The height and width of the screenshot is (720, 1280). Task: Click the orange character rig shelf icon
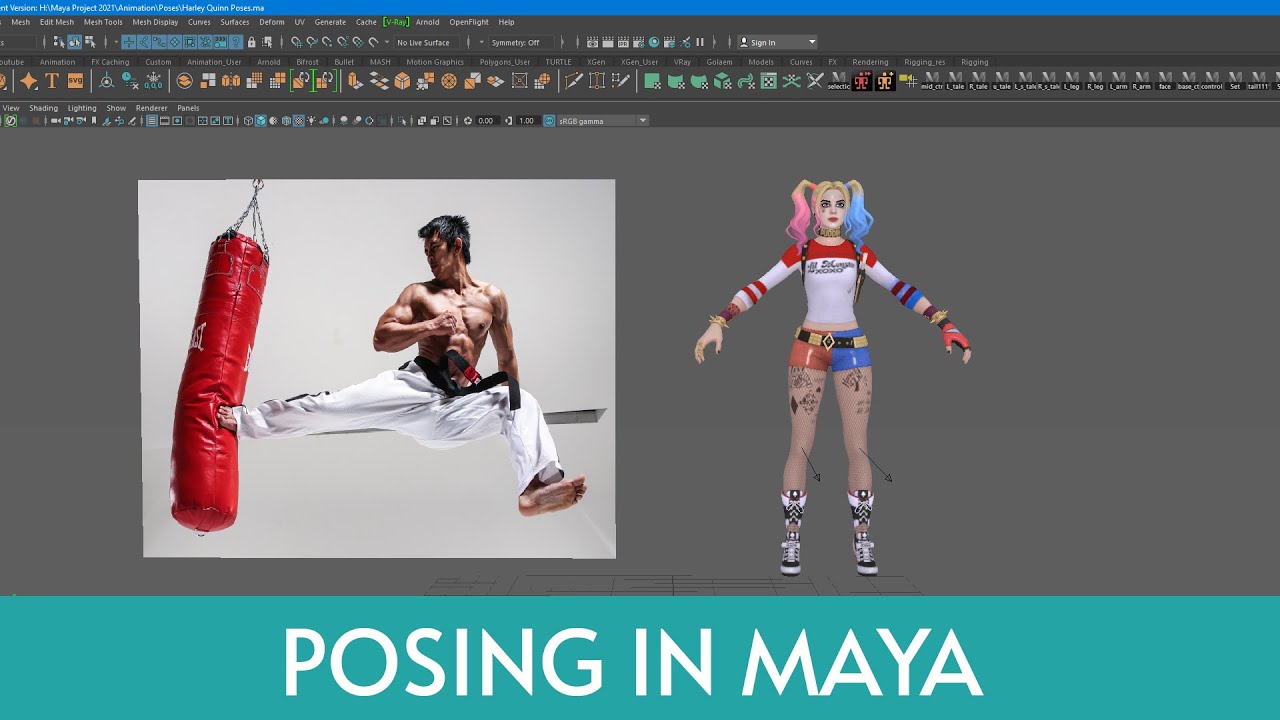pos(884,81)
